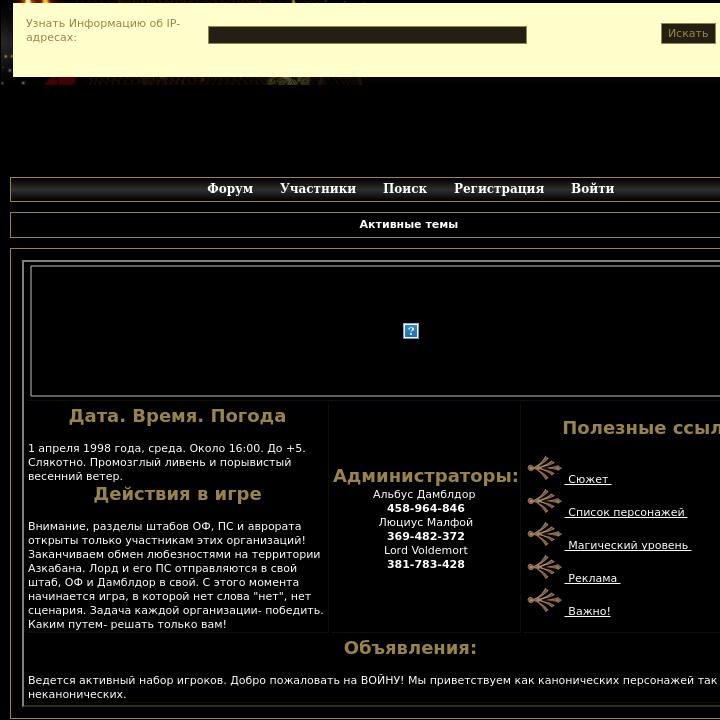
Task: Click the Искать button
Action: click(688, 34)
